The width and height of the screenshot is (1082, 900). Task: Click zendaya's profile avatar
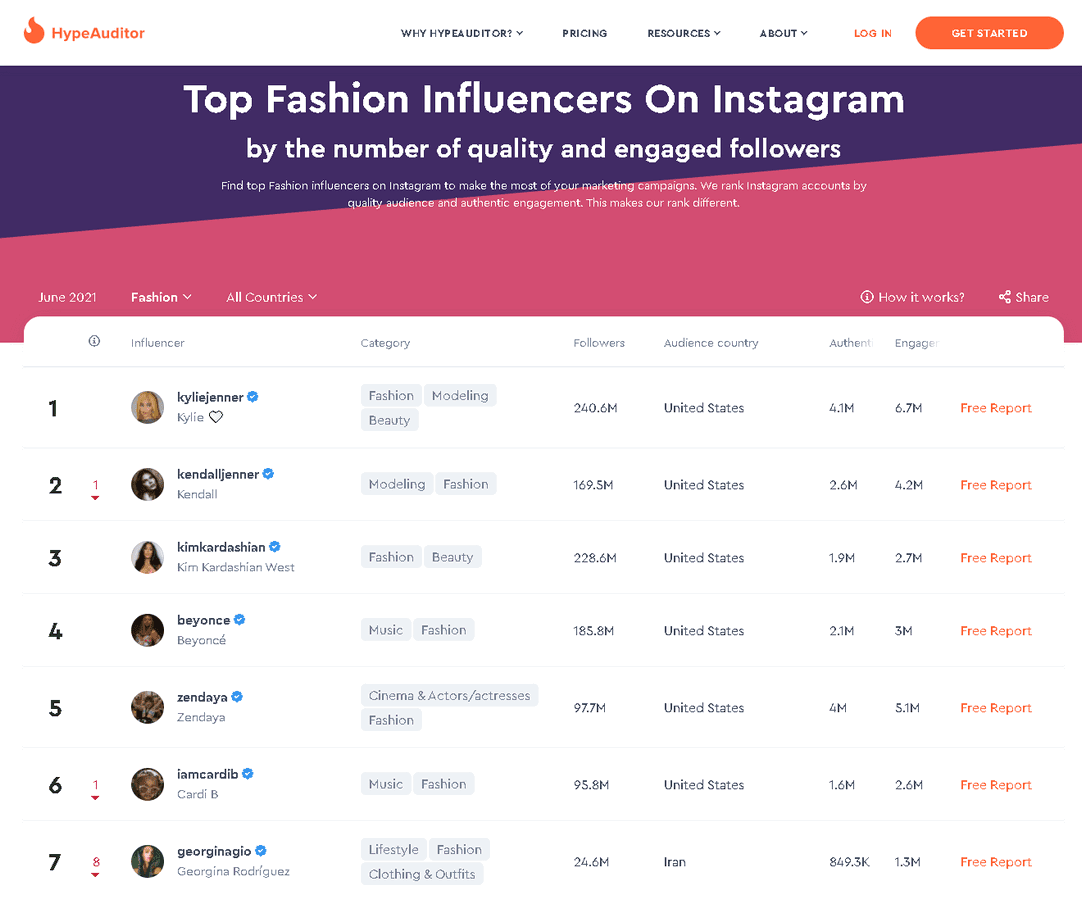pyautogui.click(x=147, y=707)
